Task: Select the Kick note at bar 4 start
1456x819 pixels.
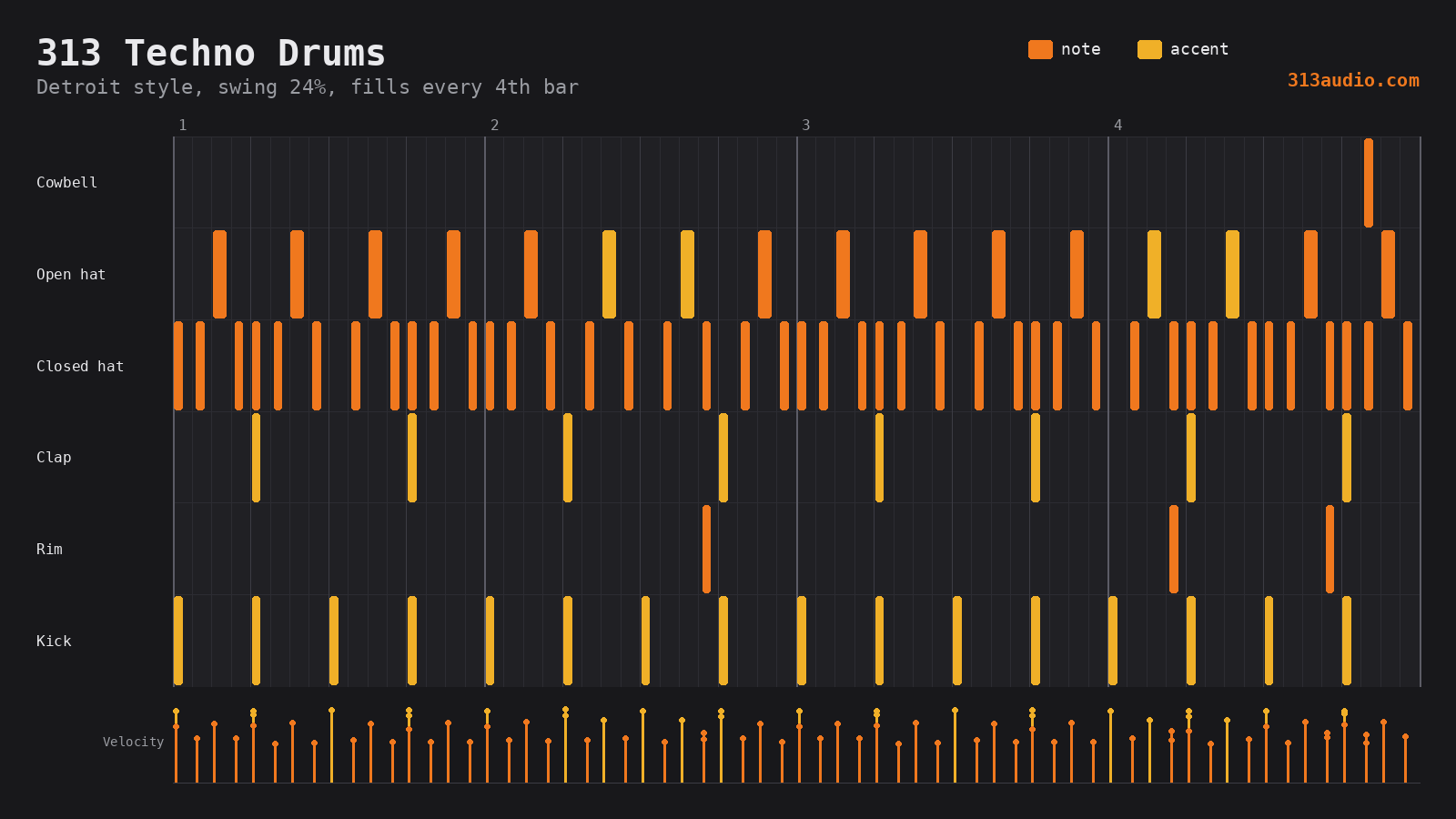Action: (1113, 641)
